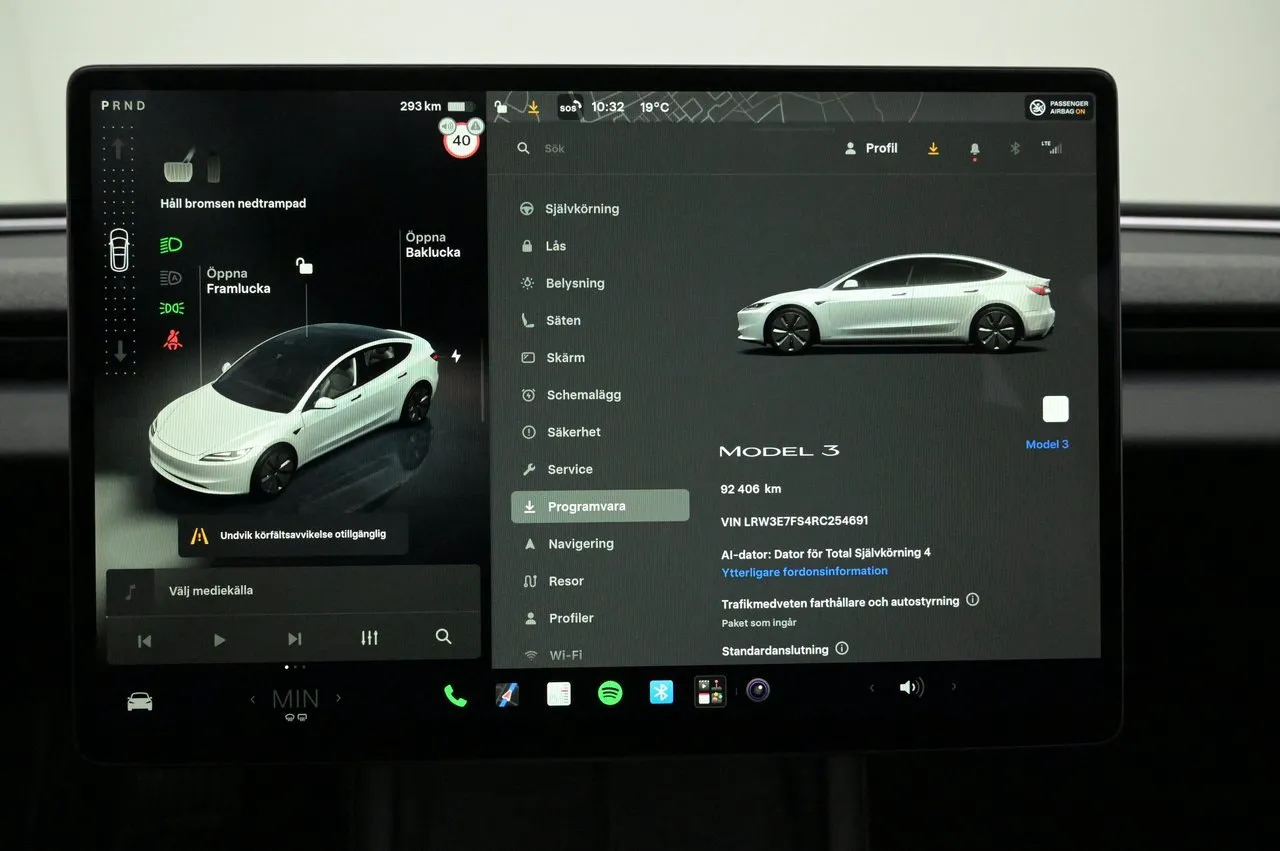Tap the red seatbelt warning icon

coord(173,340)
